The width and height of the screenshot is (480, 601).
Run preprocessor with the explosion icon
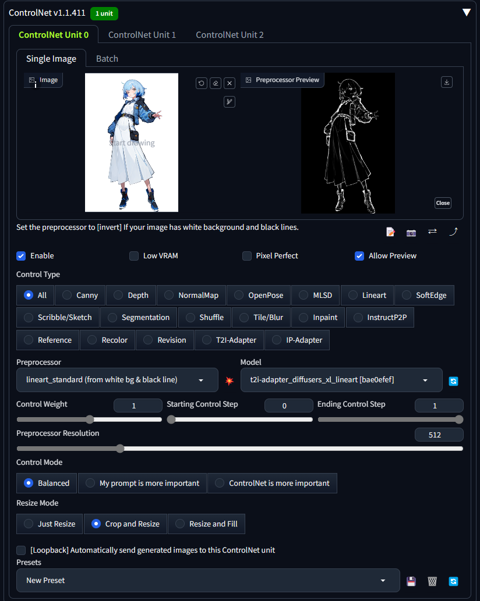coord(229,381)
